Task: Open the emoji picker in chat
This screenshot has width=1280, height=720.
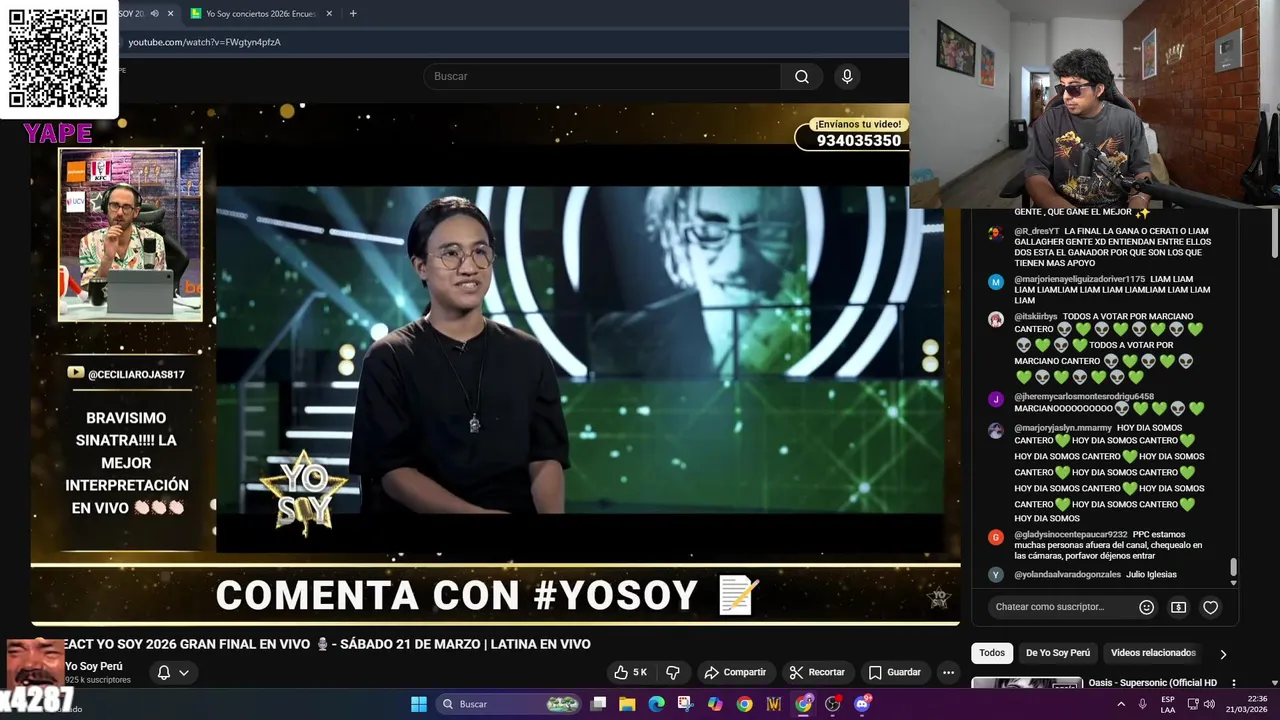Action: pos(1147,607)
